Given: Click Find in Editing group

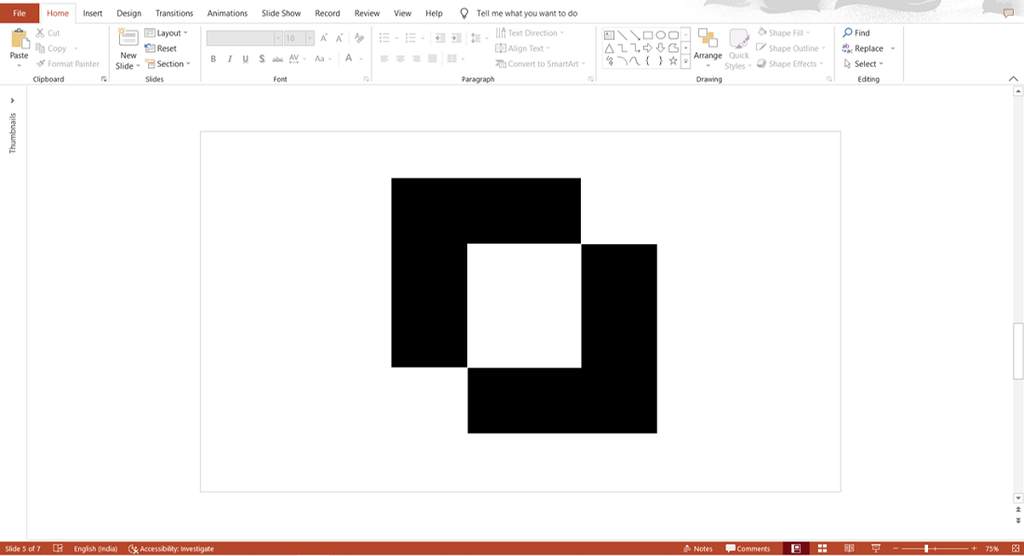Looking at the screenshot, I should (x=856, y=33).
